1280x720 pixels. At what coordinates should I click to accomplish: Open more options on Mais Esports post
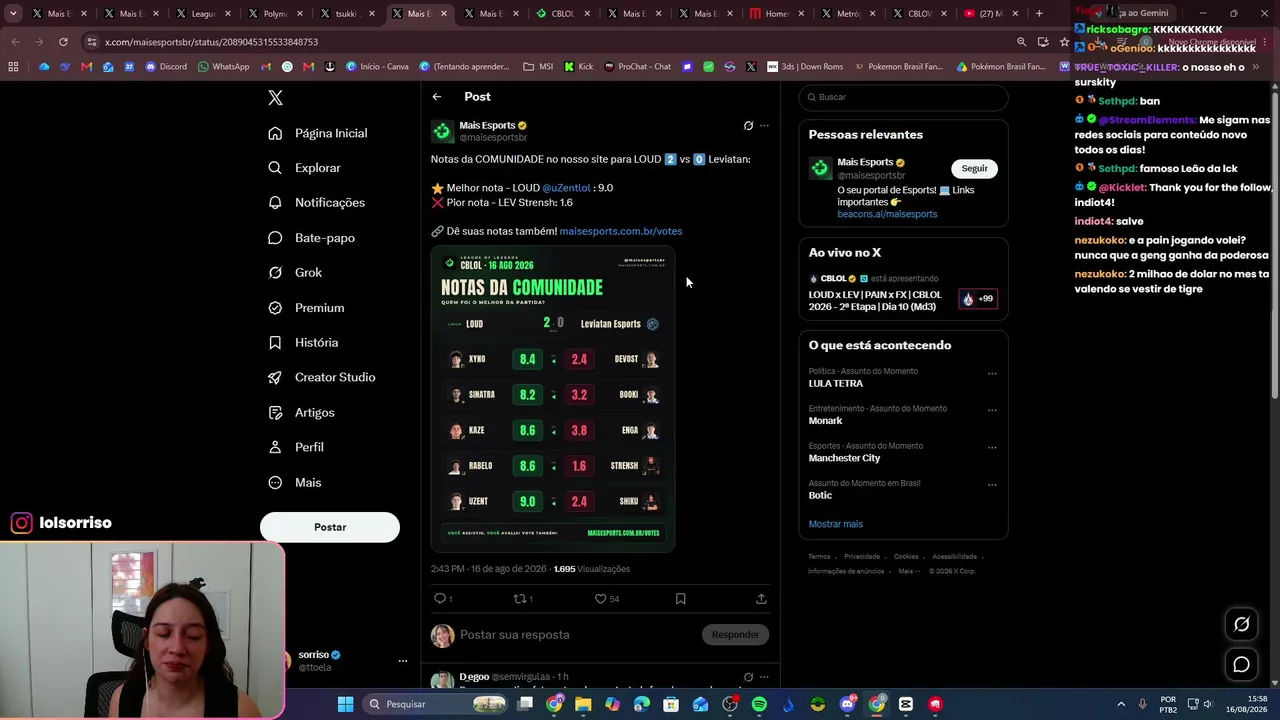764,126
